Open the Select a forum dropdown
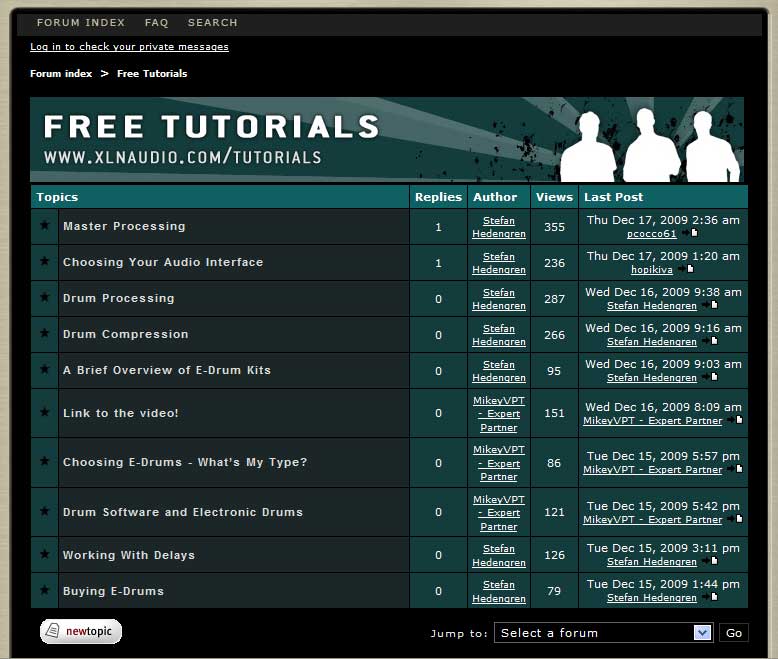778x659 pixels. point(604,633)
